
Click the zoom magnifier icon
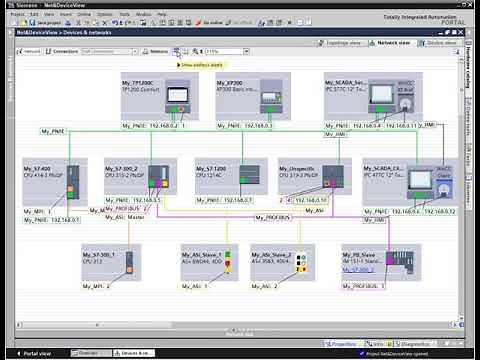click(196, 51)
